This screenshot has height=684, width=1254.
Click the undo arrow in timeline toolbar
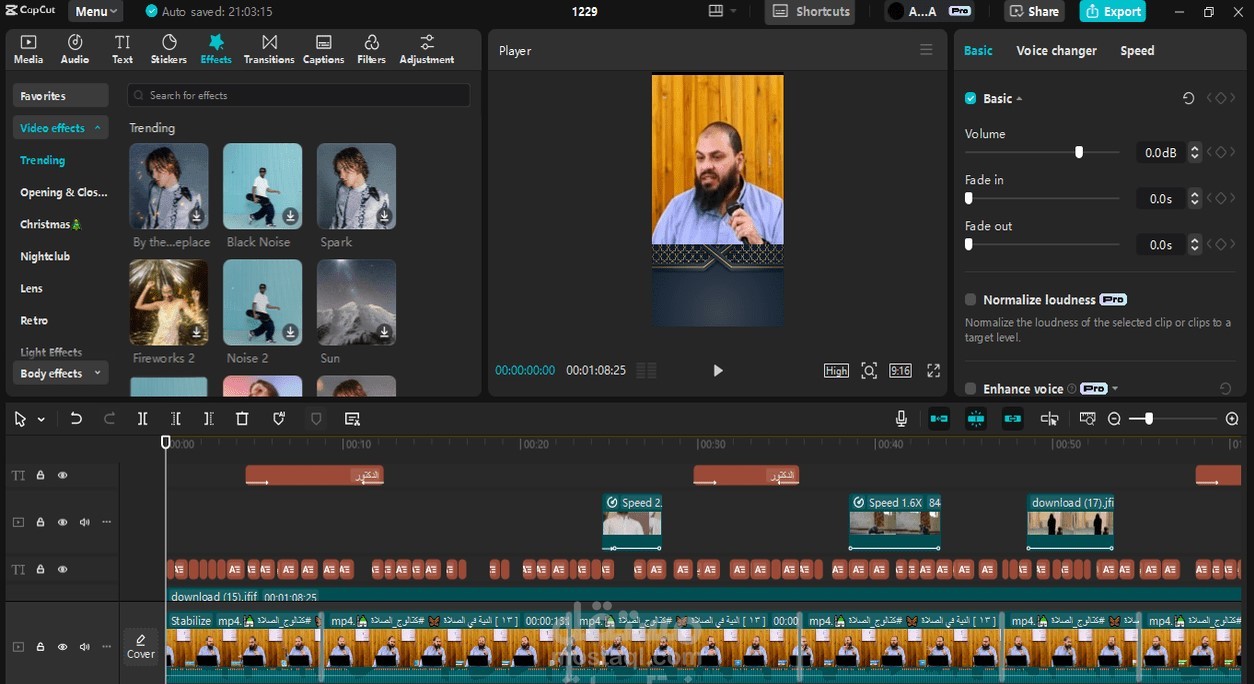pyautogui.click(x=76, y=419)
